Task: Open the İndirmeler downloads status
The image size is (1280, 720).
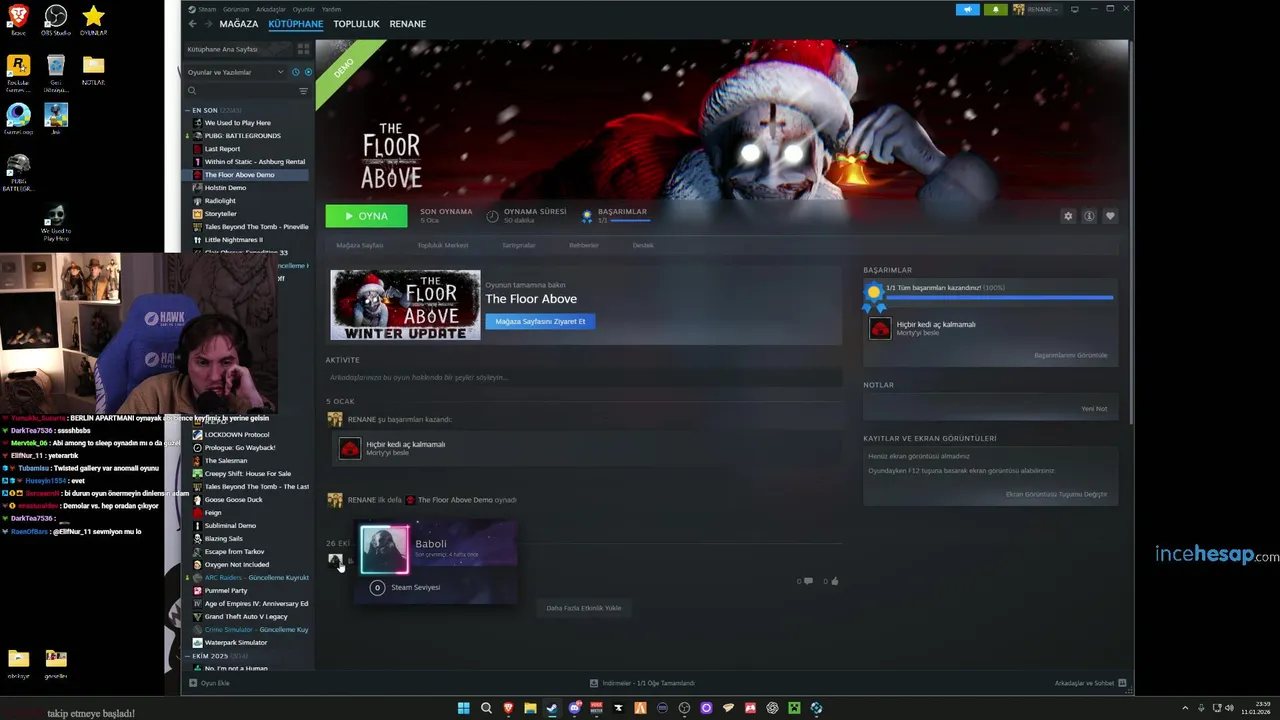Action: [642, 683]
